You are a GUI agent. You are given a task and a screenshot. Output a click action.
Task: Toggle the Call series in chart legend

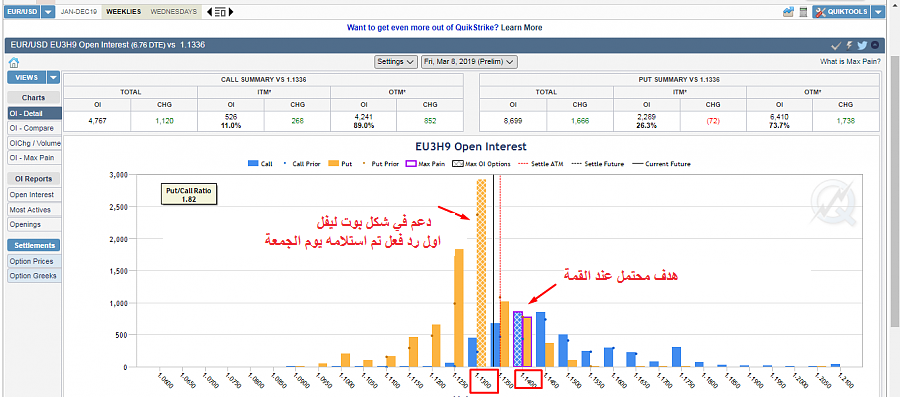(x=261, y=164)
